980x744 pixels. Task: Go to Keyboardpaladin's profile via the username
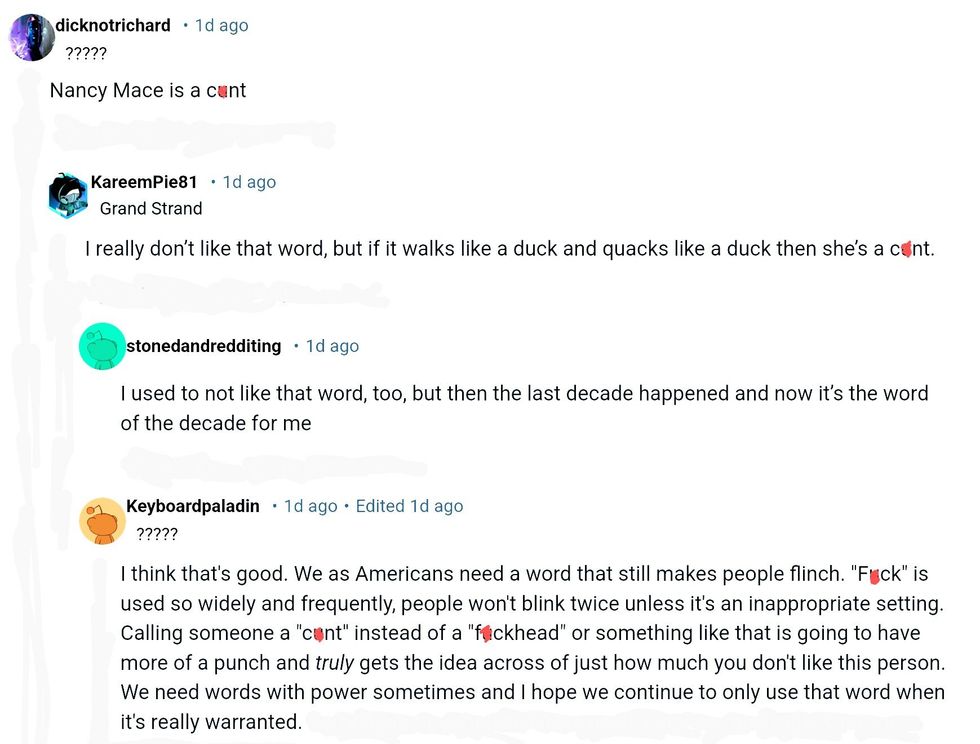[193, 506]
